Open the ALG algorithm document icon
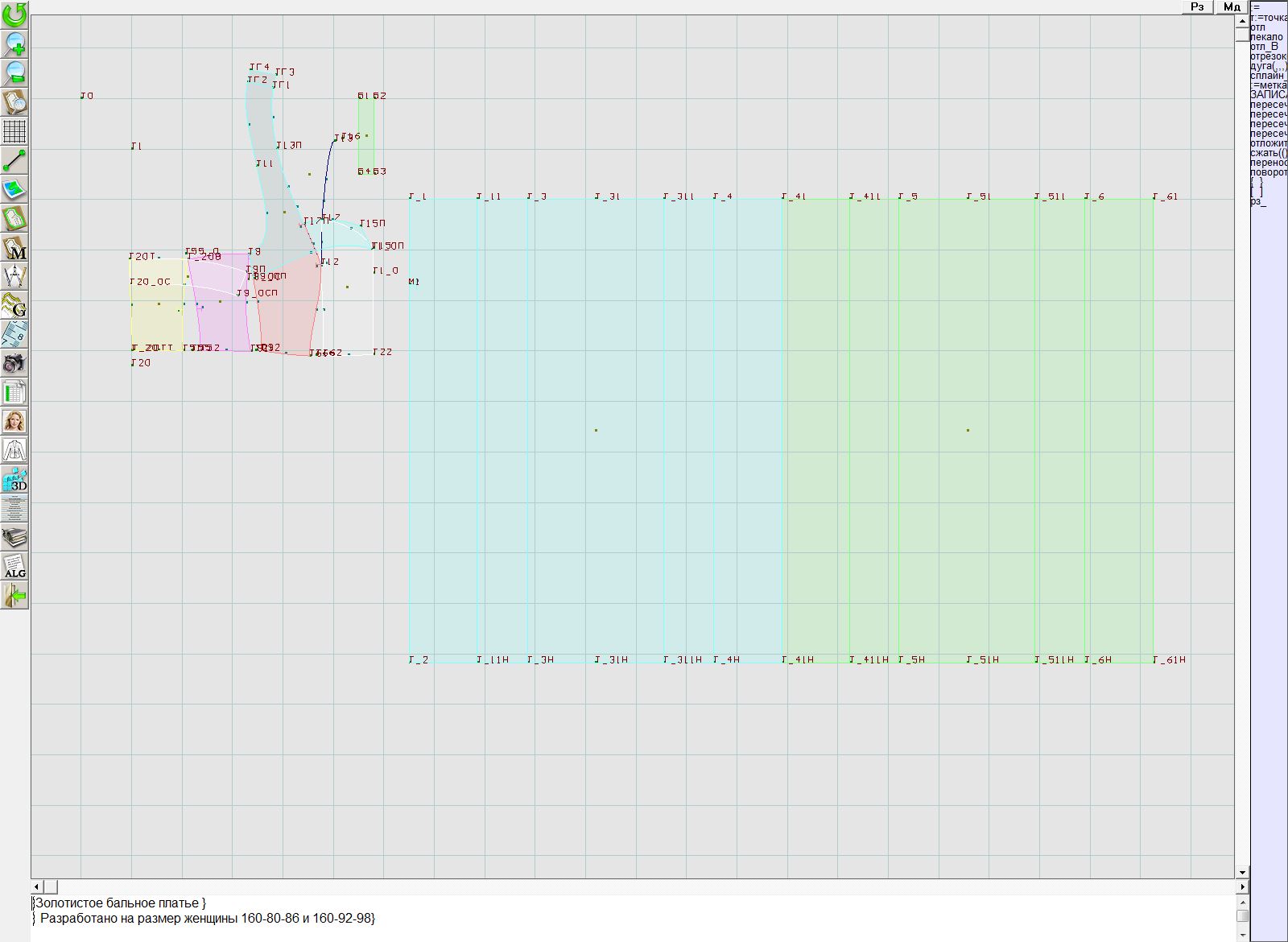The image size is (1288, 942). 14,566
